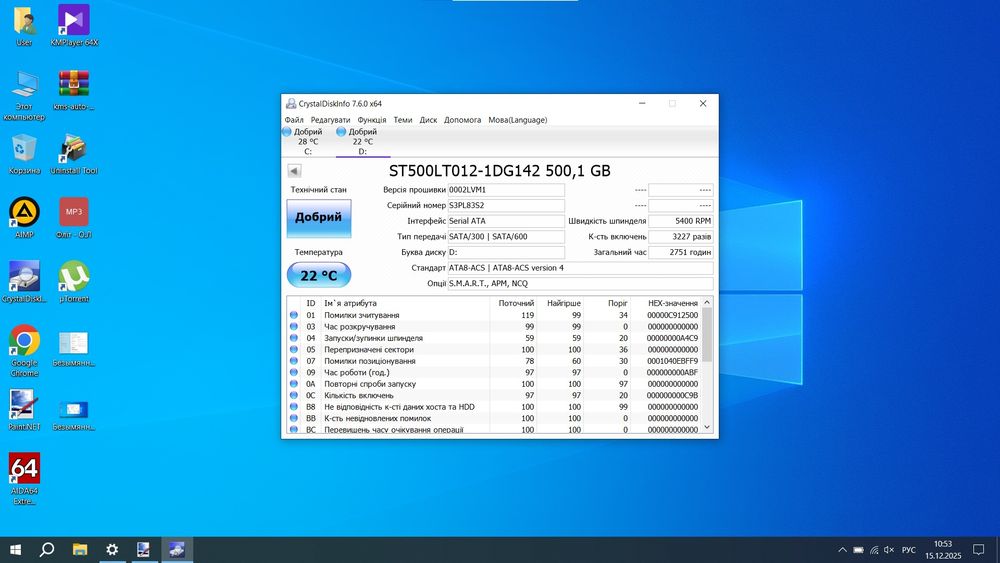Open the Диск menu
The image size is (1000, 563).
coord(429,120)
